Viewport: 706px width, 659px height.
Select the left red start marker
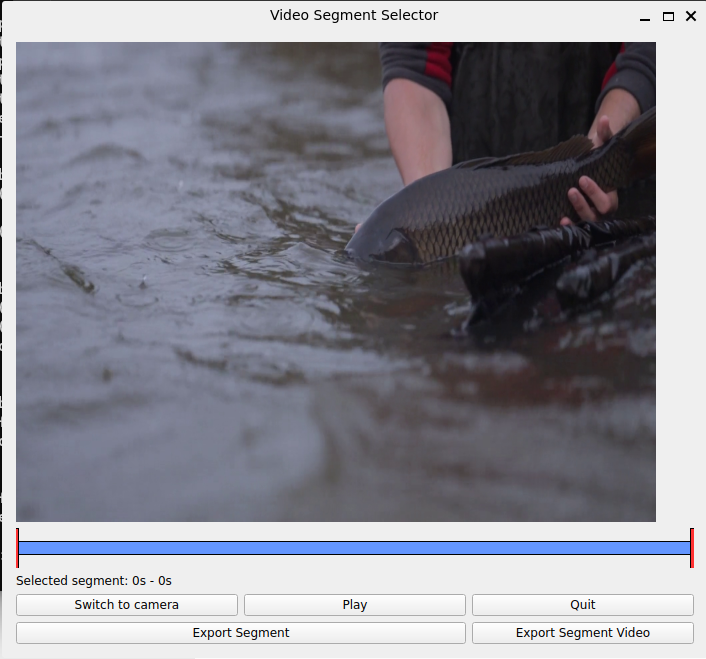pyautogui.click(x=18, y=548)
